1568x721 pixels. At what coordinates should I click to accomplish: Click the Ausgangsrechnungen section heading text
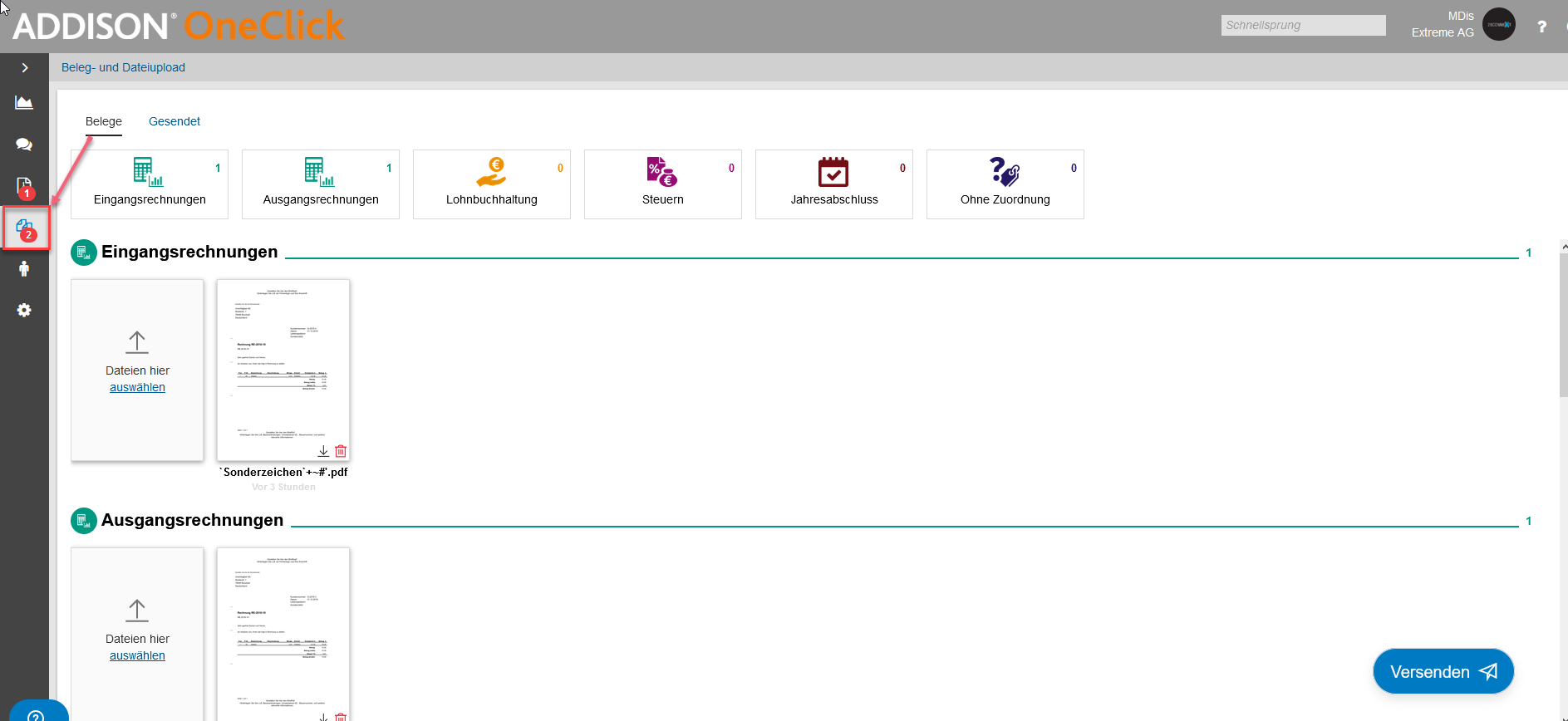pos(193,520)
